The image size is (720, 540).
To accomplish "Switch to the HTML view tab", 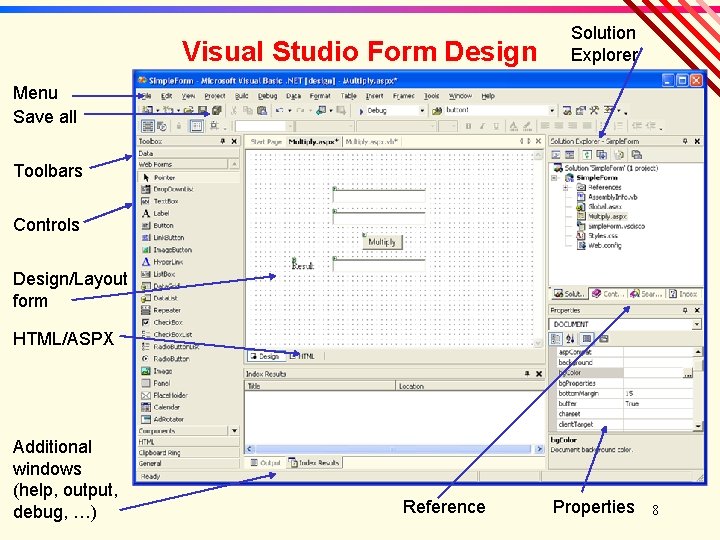I will coord(303,356).
